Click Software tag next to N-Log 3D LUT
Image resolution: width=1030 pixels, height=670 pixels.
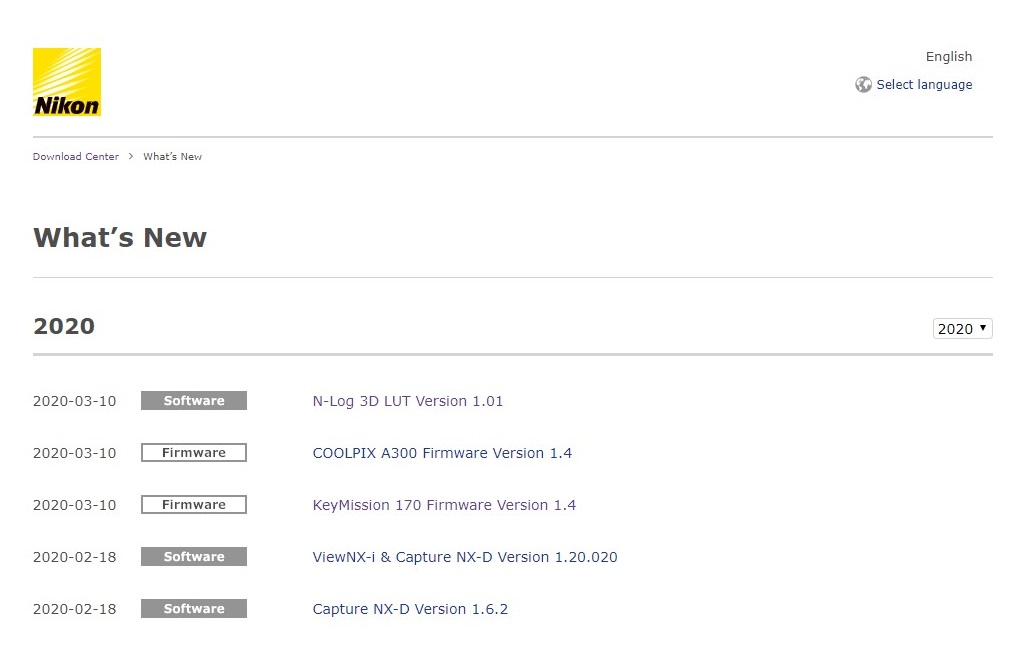(194, 401)
